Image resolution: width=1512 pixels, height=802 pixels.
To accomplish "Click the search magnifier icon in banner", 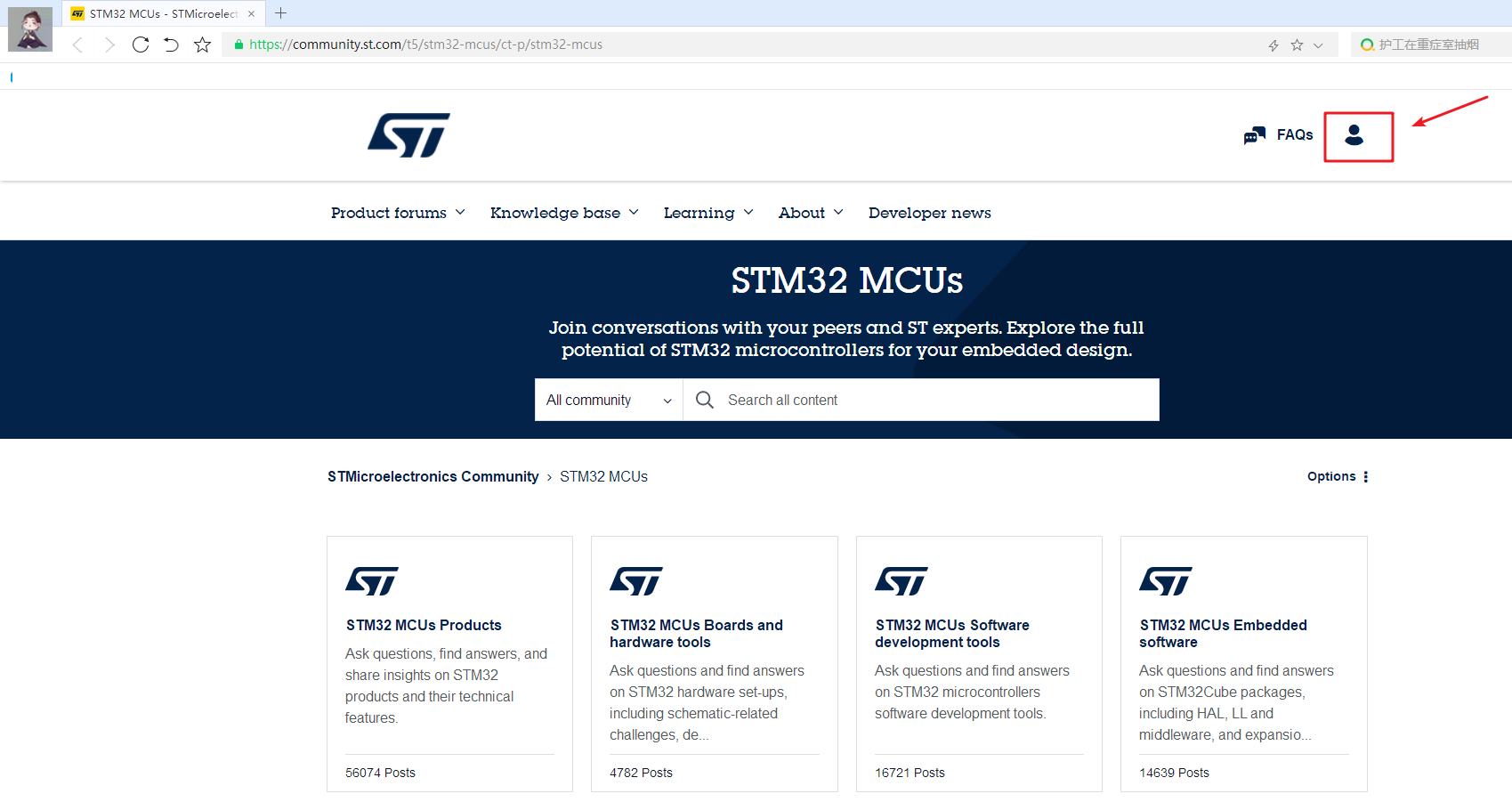I will (x=705, y=400).
